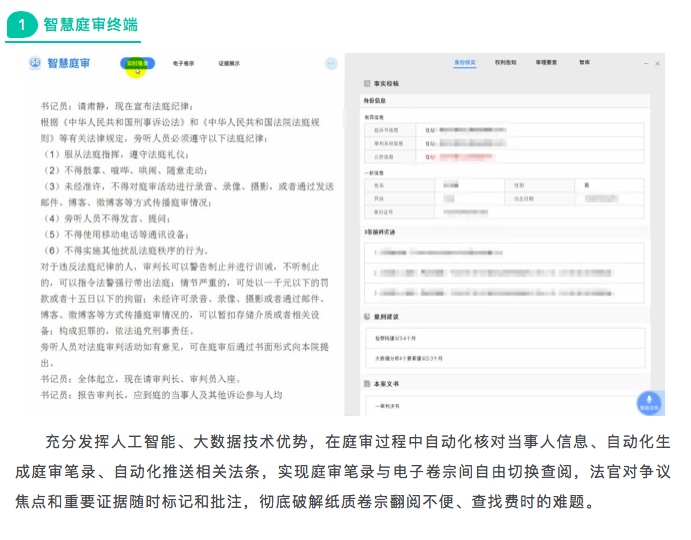
Task: Click the 本案文书 document icon
Action: (366, 383)
